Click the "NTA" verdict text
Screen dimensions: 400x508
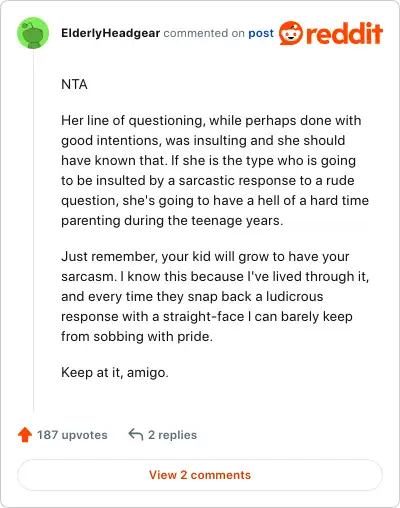coord(74,84)
